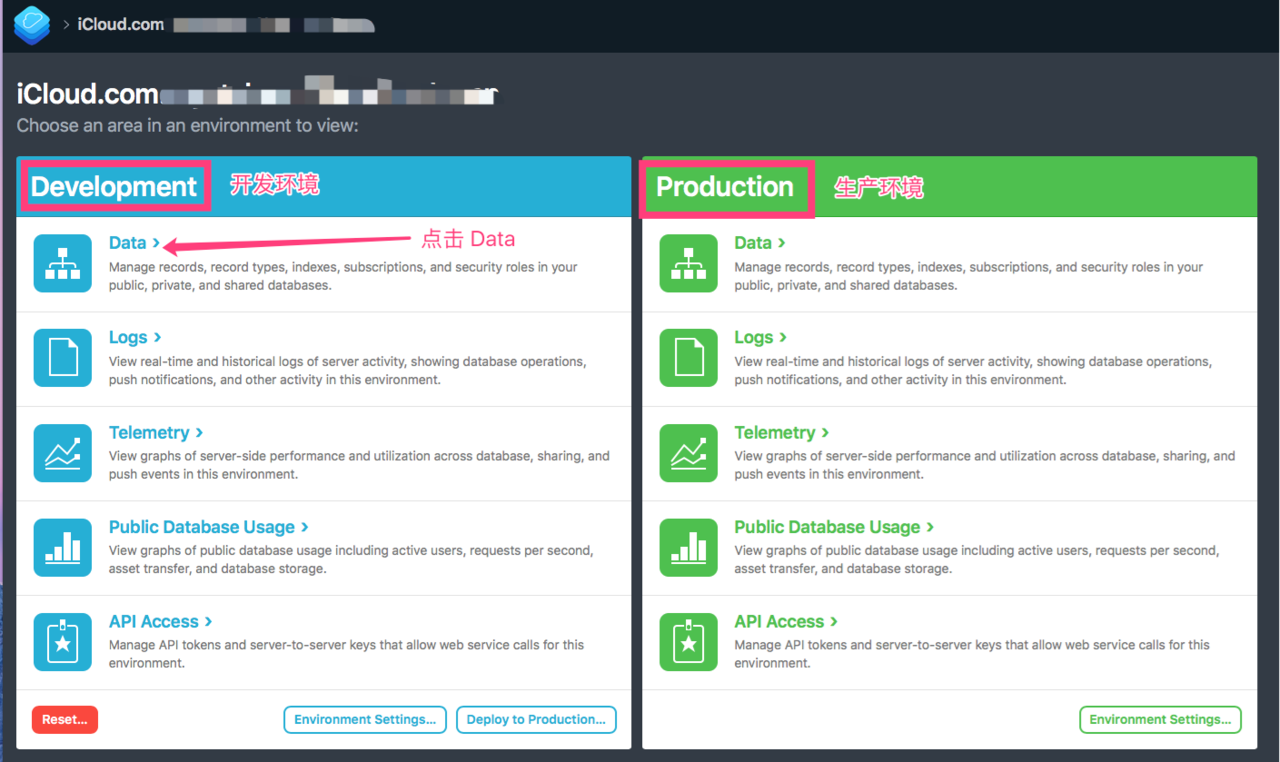The height and width of the screenshot is (762, 1280).
Task: Open Development Environment Settings... button
Action: [x=365, y=720]
